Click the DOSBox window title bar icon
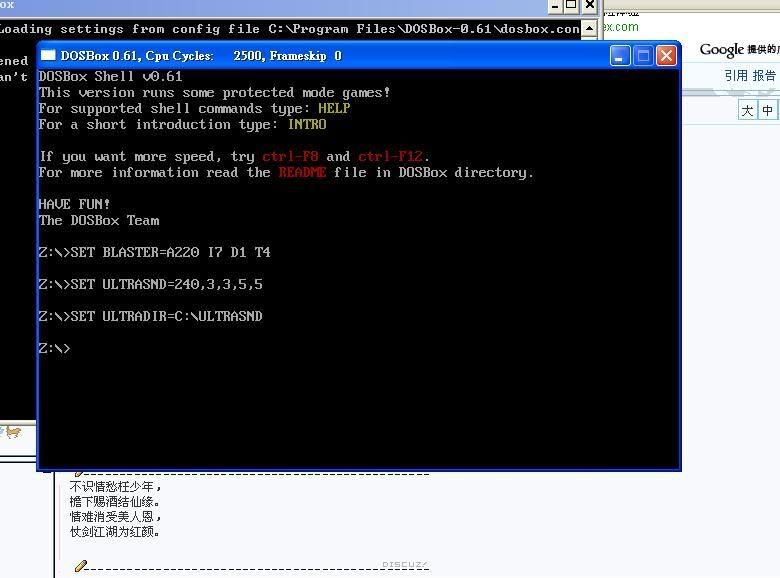Screen dimensions: 780x578 tap(48, 55)
